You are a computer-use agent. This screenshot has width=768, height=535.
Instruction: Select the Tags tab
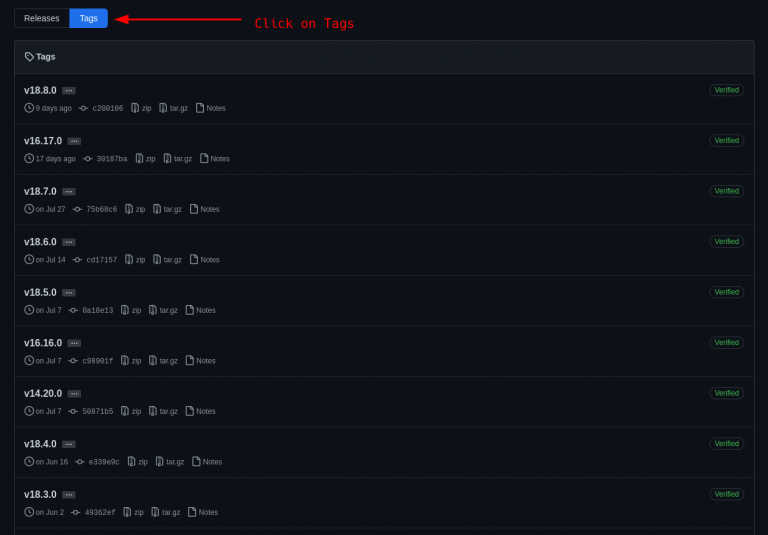coord(89,18)
